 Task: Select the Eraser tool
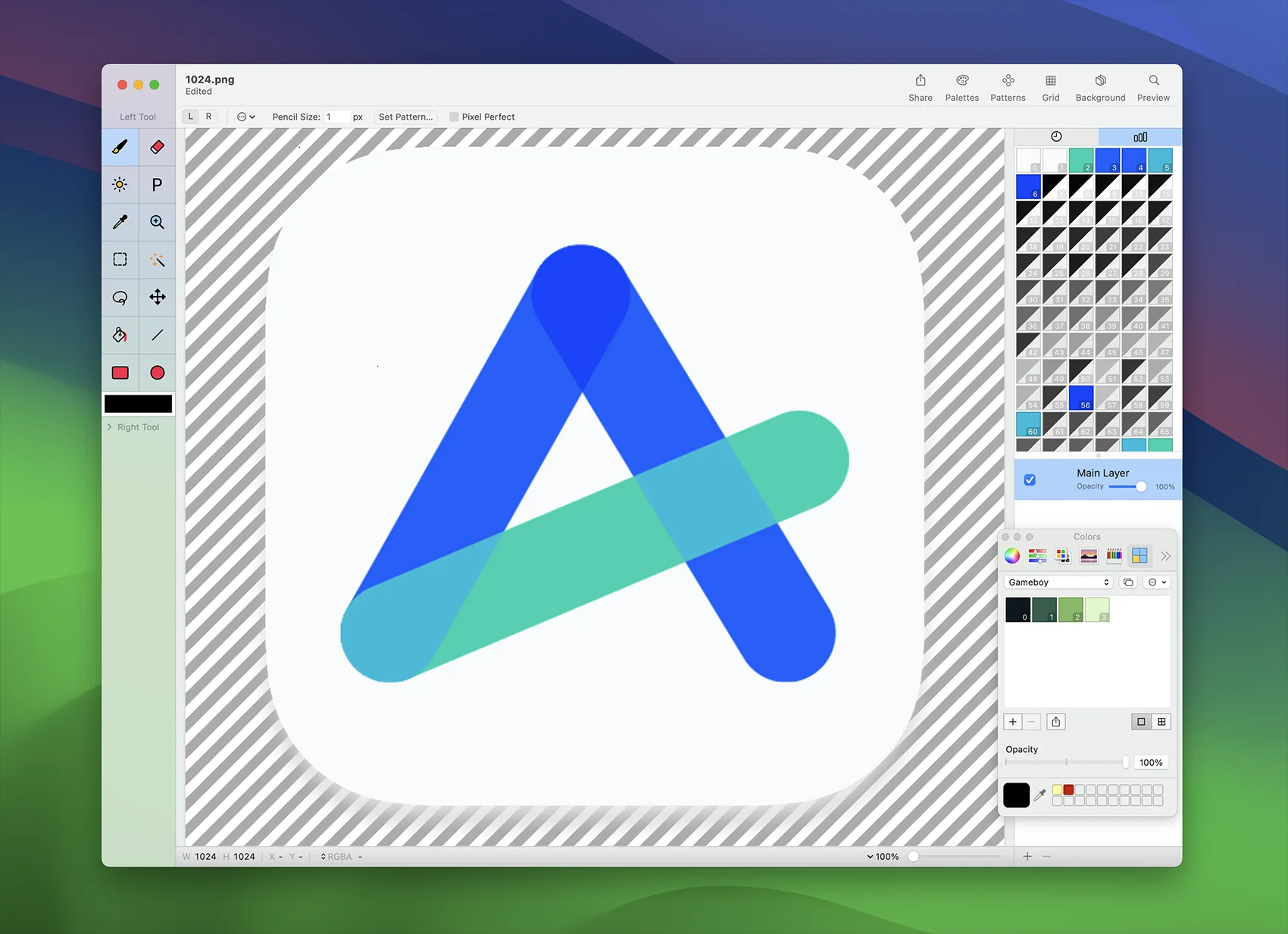coord(157,147)
